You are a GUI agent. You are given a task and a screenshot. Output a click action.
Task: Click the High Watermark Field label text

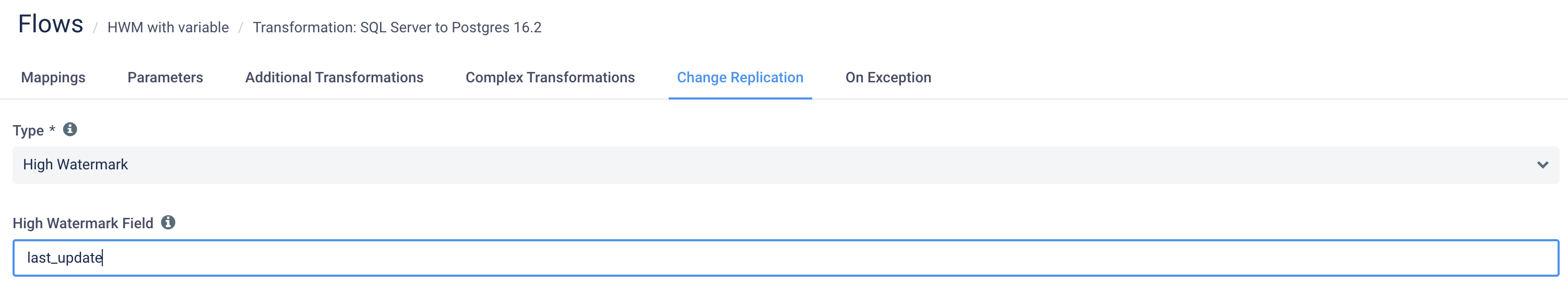click(83, 223)
